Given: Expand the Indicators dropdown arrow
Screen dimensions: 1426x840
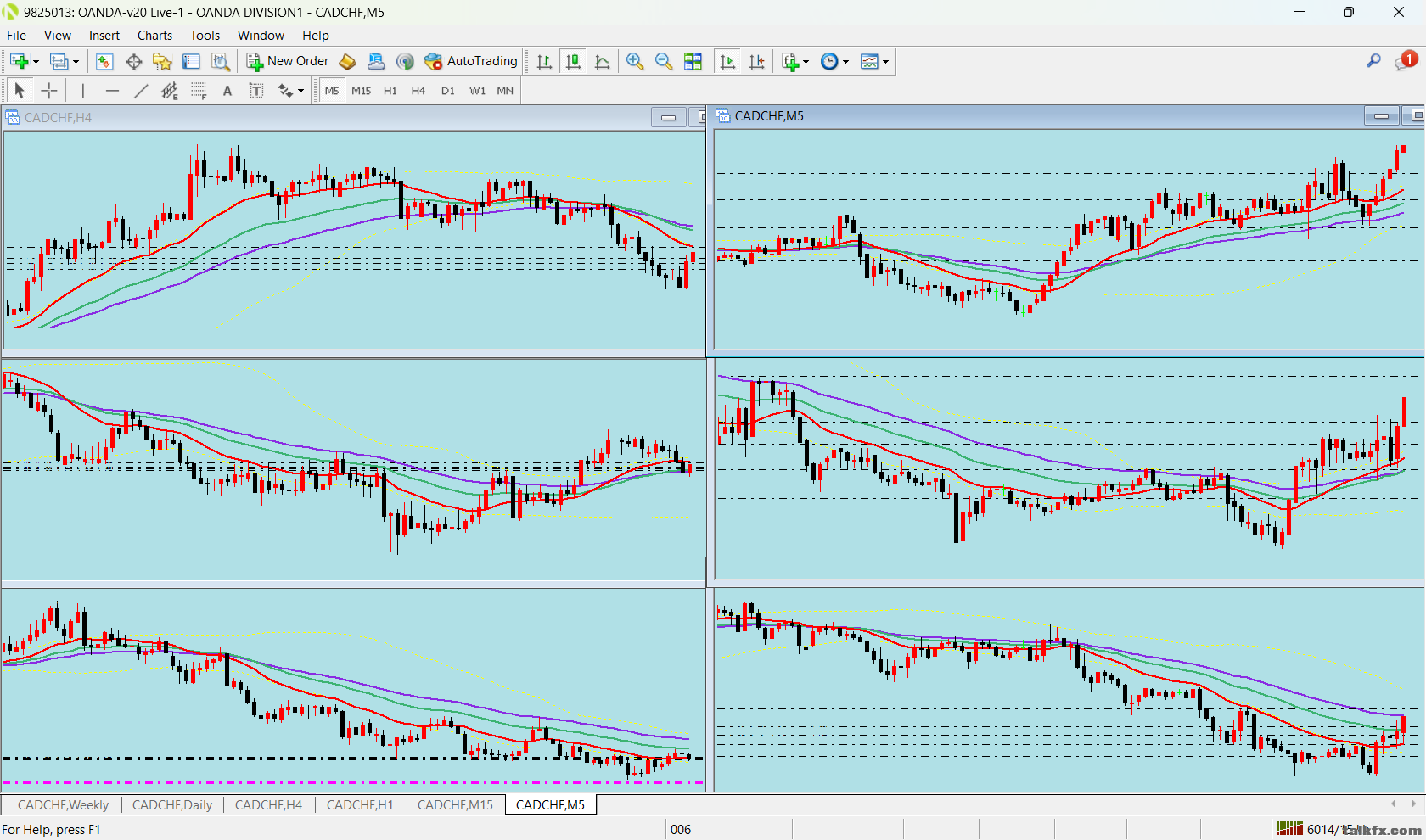Looking at the screenshot, I should [806, 61].
